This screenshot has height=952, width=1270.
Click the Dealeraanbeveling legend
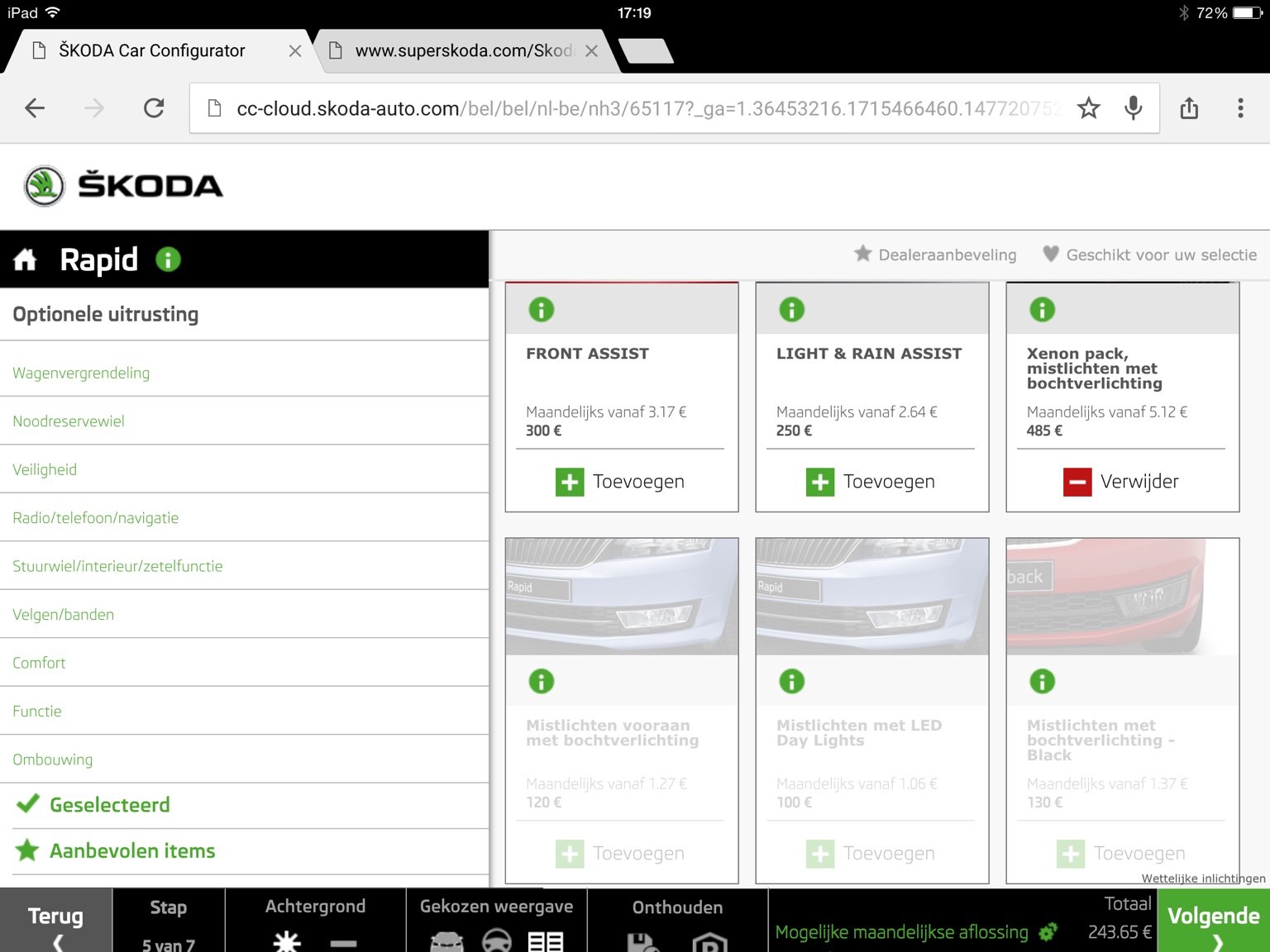pyautogui.click(x=935, y=255)
